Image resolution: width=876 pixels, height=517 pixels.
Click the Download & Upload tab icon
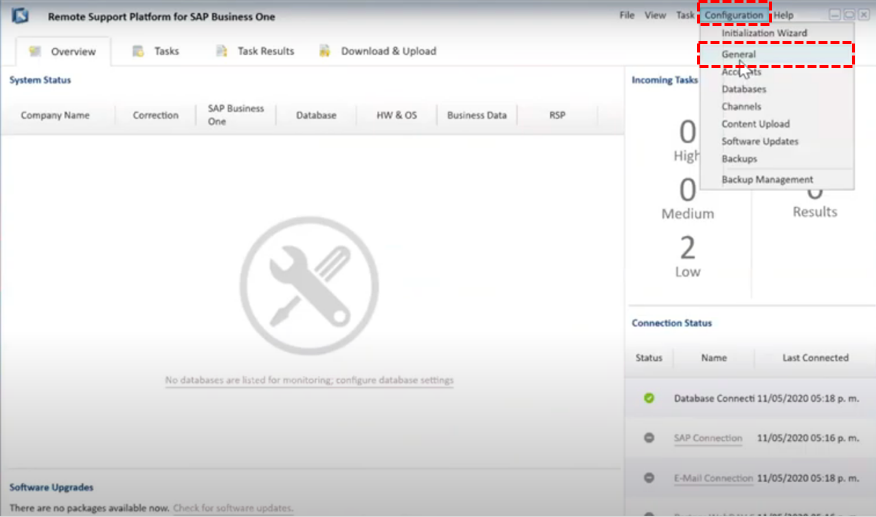click(325, 51)
